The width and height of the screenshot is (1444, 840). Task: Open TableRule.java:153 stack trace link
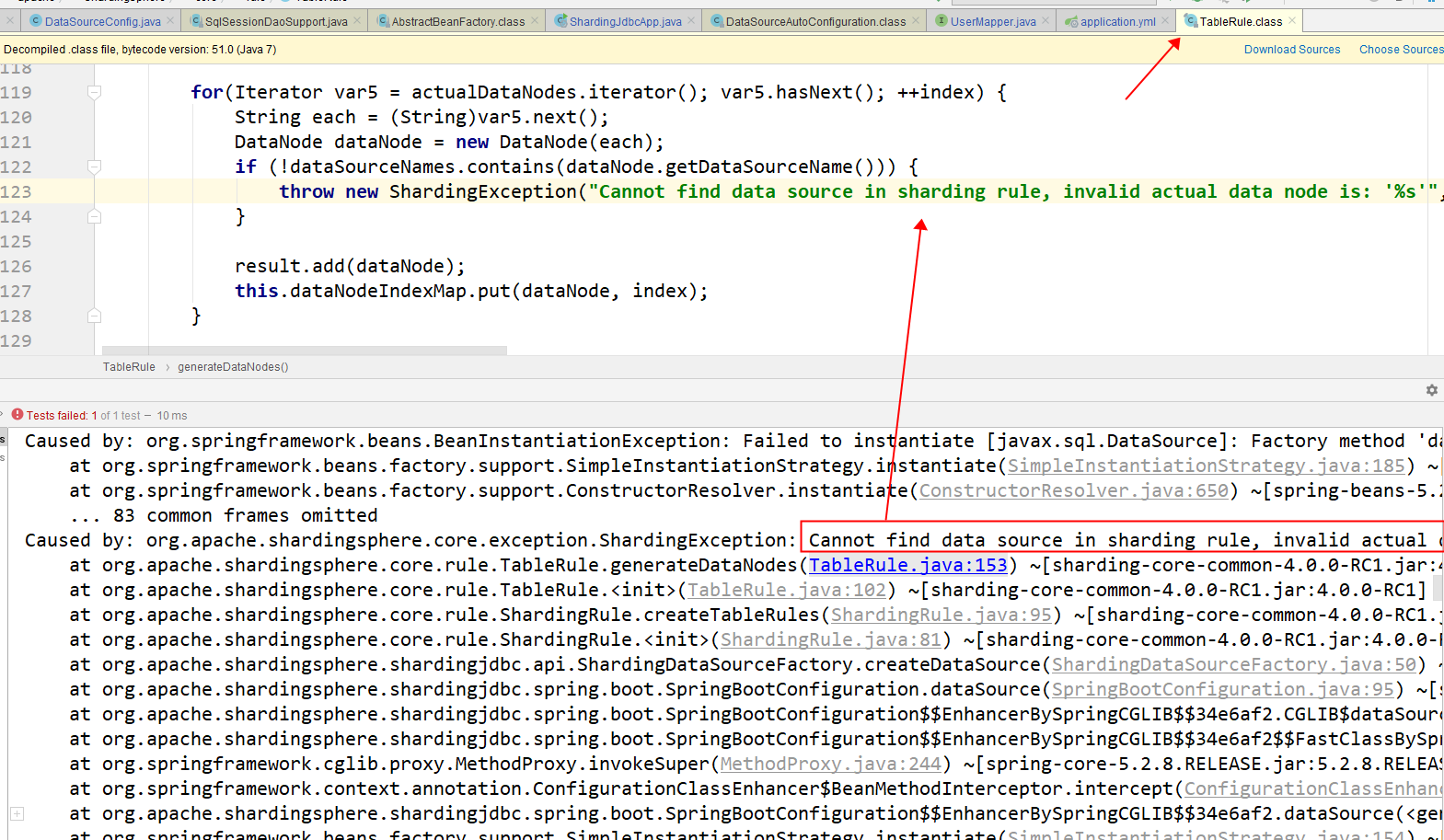(908, 565)
